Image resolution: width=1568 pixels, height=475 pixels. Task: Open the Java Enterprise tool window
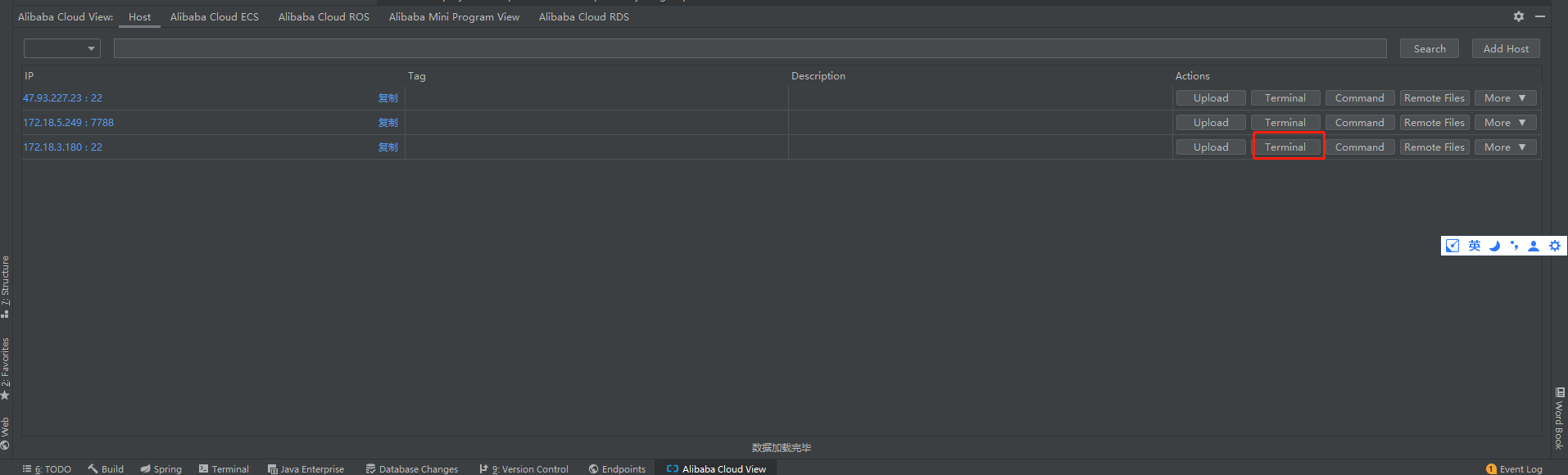(x=306, y=469)
